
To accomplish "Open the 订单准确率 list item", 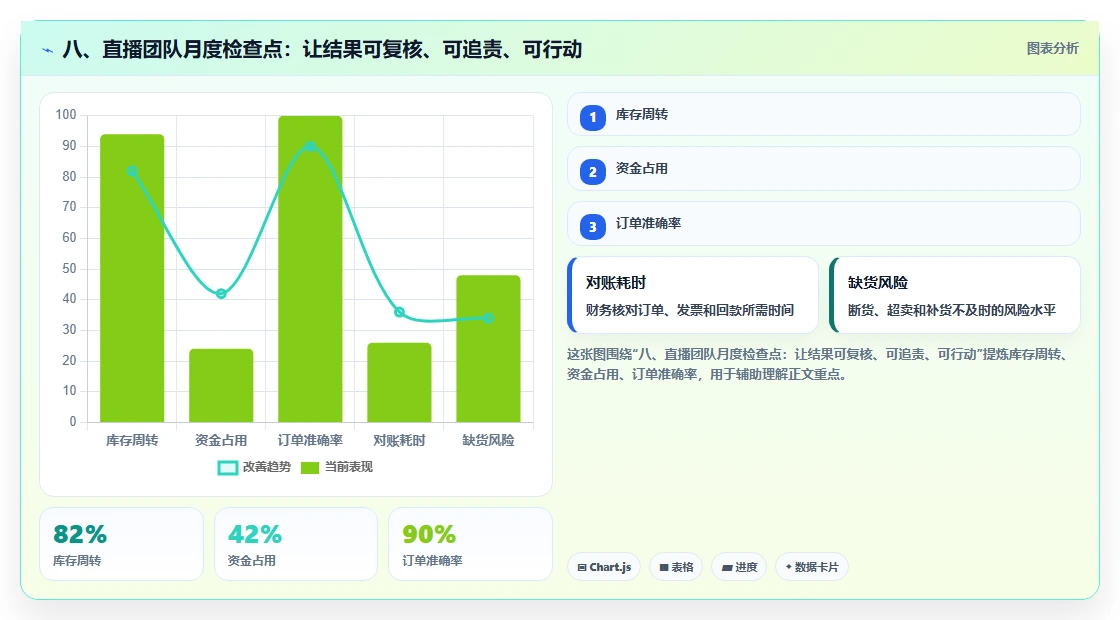I will 824,224.
